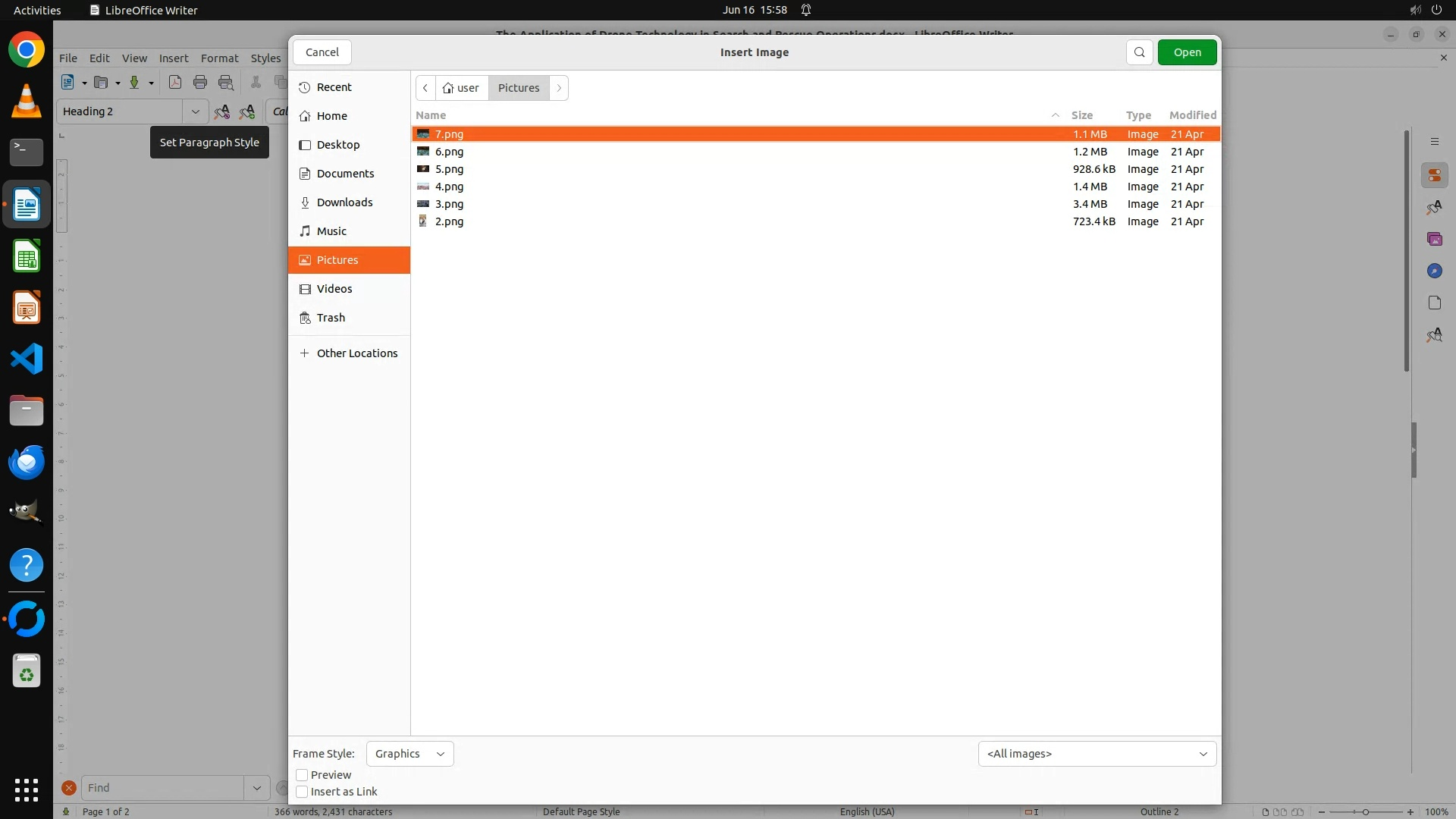Screen dimensions: 1456x819
Task: Enable the Preview checkbox
Action: click(x=302, y=775)
